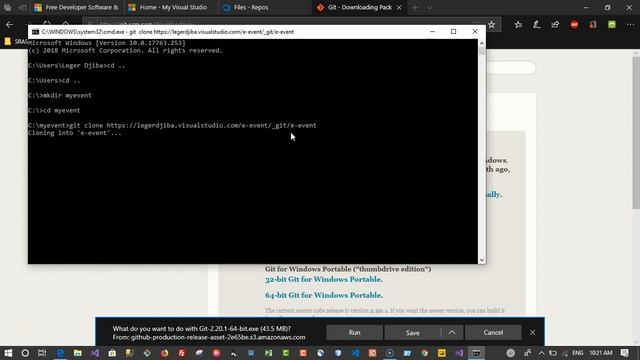Launch Visual Studio next to File Explorer

(x=95, y=353)
